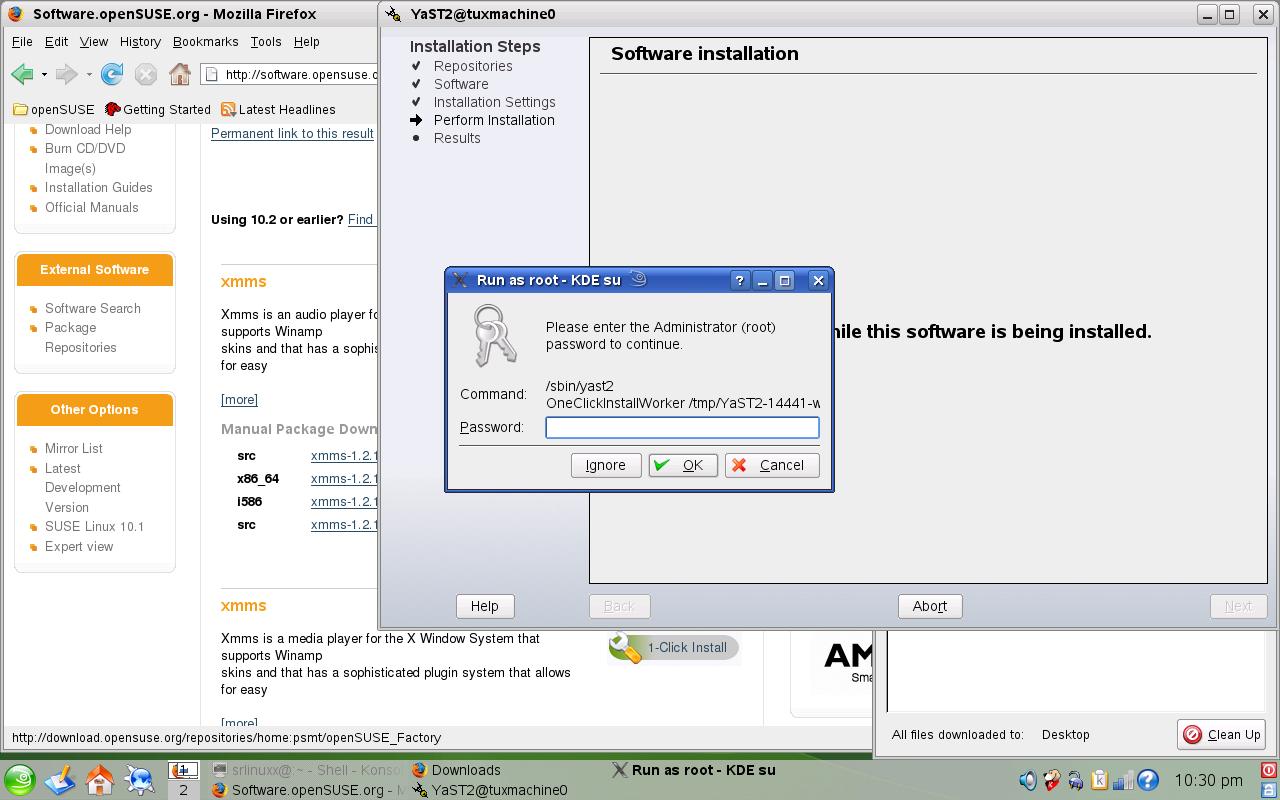Launch the Konqueror browser icon in the panel
Screen dimensions: 1280x800
[x=140, y=780]
